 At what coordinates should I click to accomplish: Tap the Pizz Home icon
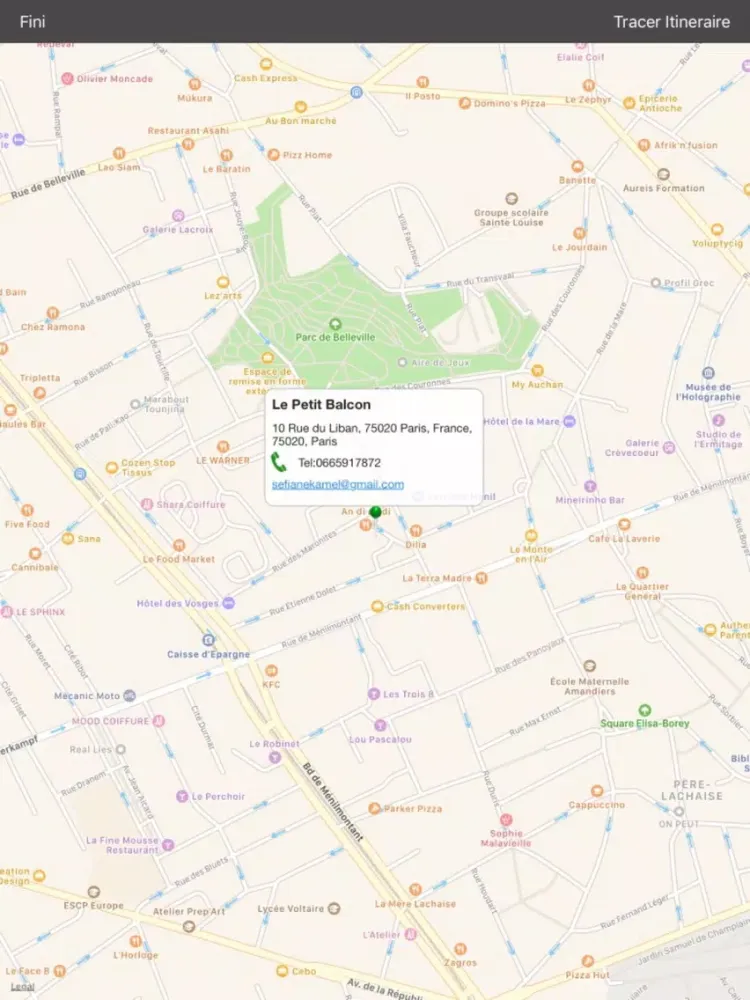273,154
